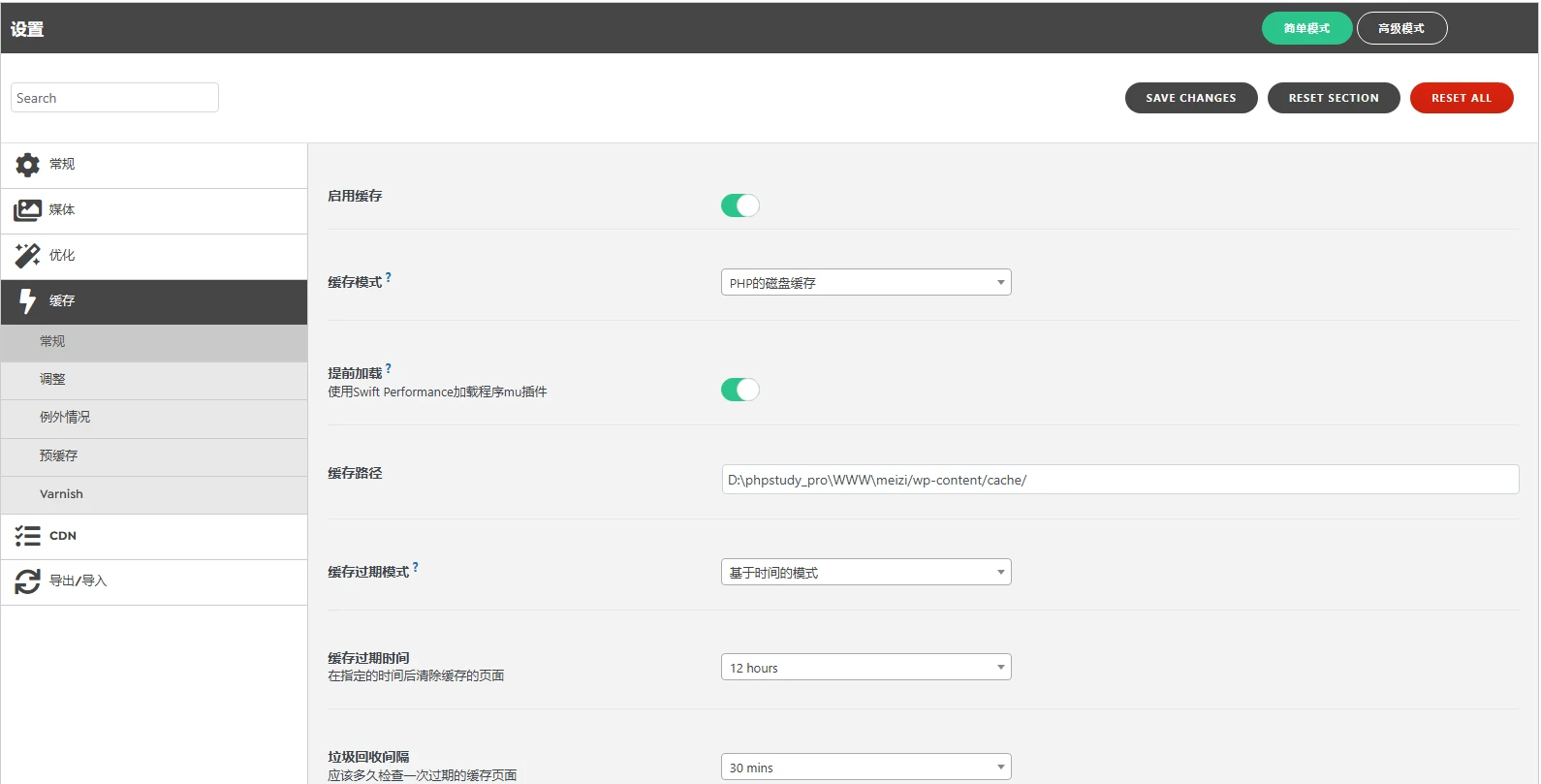Click the magic wand icon beside 优化

click(x=28, y=256)
